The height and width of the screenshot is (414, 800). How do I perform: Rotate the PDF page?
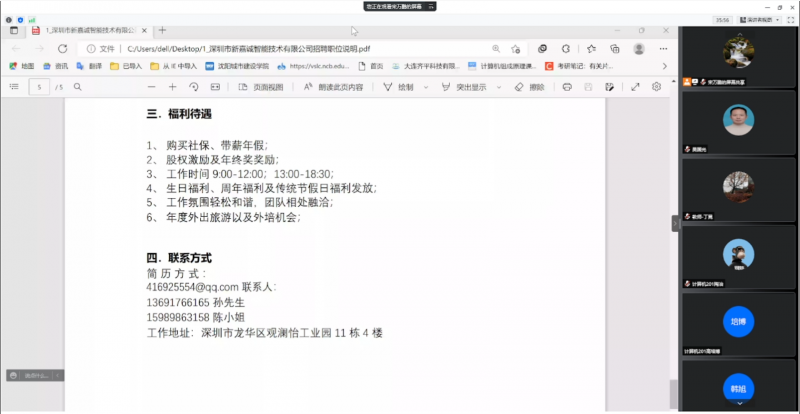[x=194, y=87]
